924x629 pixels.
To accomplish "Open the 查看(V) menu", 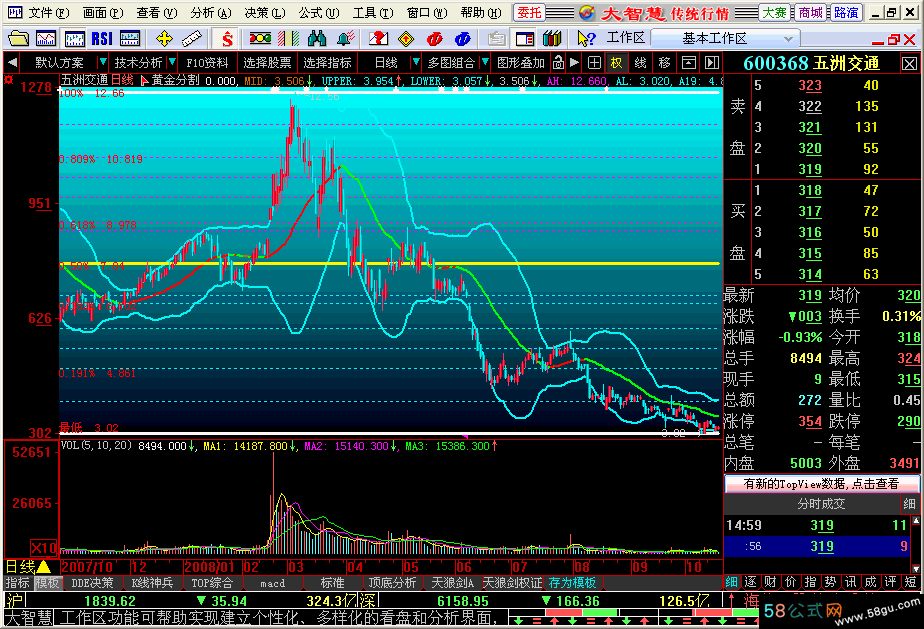I will click(x=157, y=12).
